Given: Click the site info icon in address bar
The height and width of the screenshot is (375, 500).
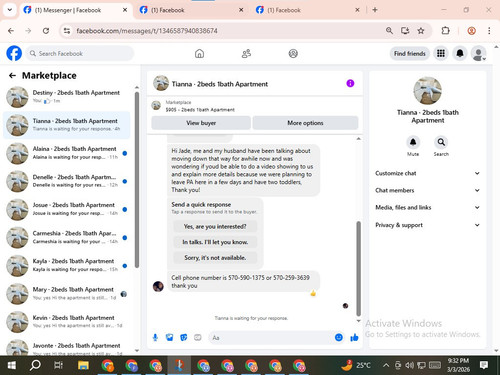Looking at the screenshot, I should coord(67,31).
